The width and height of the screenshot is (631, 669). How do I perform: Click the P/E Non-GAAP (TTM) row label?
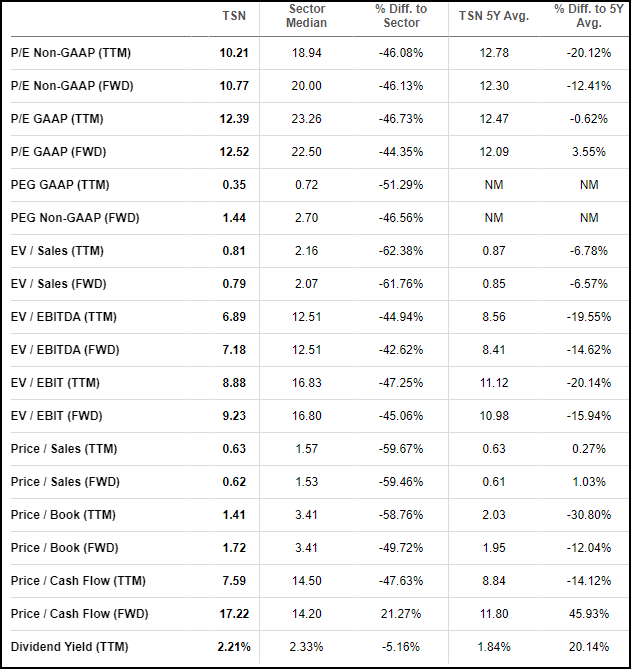71,53
